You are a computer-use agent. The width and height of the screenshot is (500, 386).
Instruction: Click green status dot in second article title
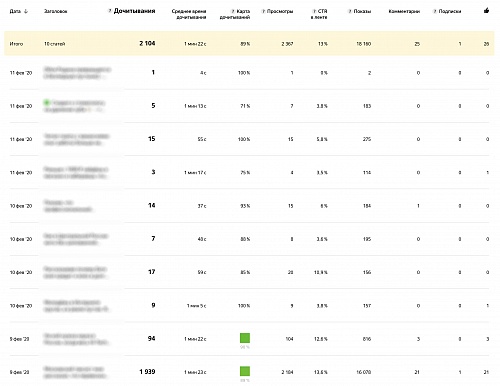tap(47, 102)
